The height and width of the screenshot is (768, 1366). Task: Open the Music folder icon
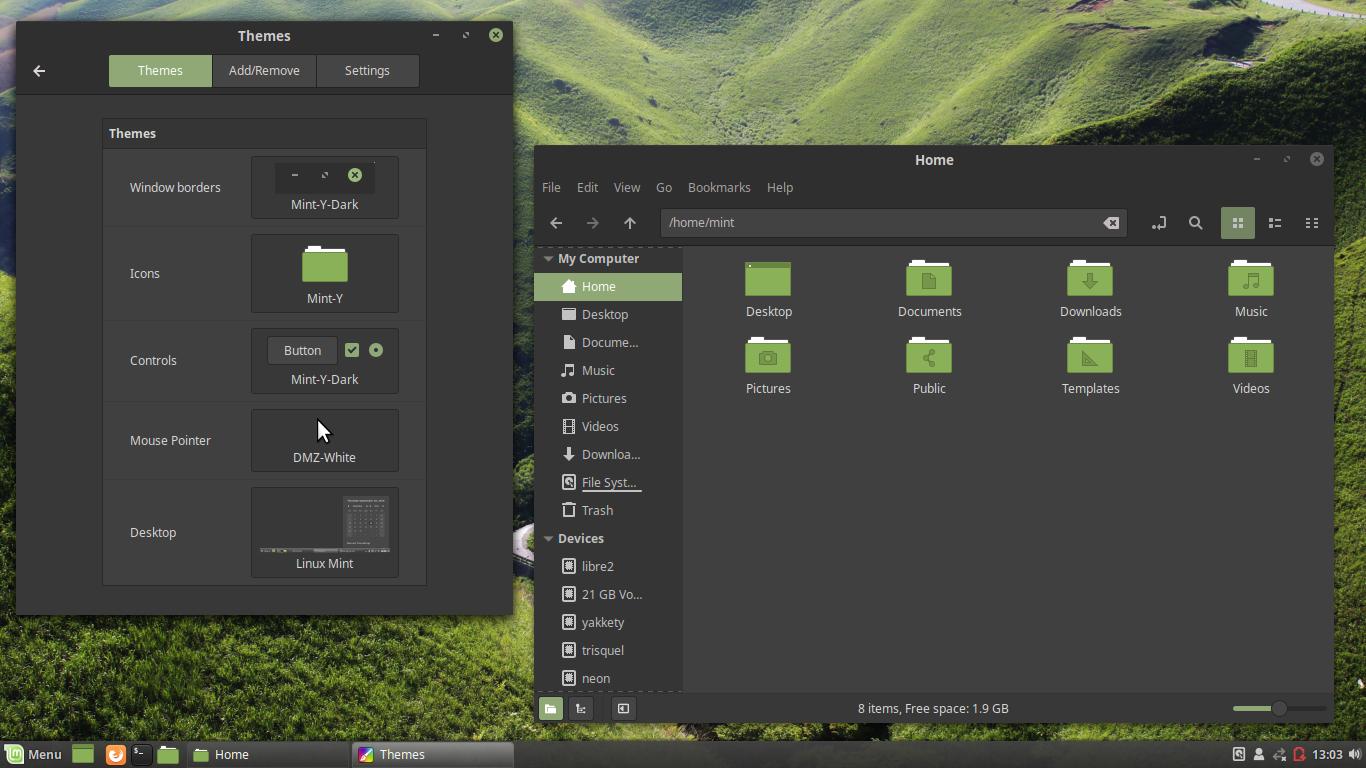click(x=1251, y=290)
